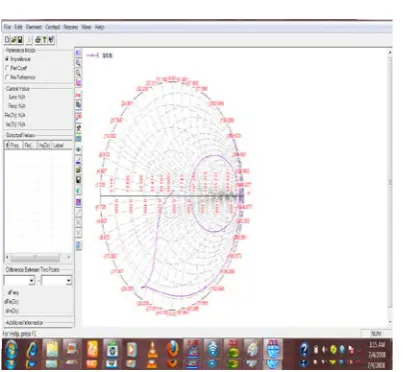Click the down arrow of the chart's vertical scrollbar
This screenshot has height=372, width=403.
(x=390, y=322)
